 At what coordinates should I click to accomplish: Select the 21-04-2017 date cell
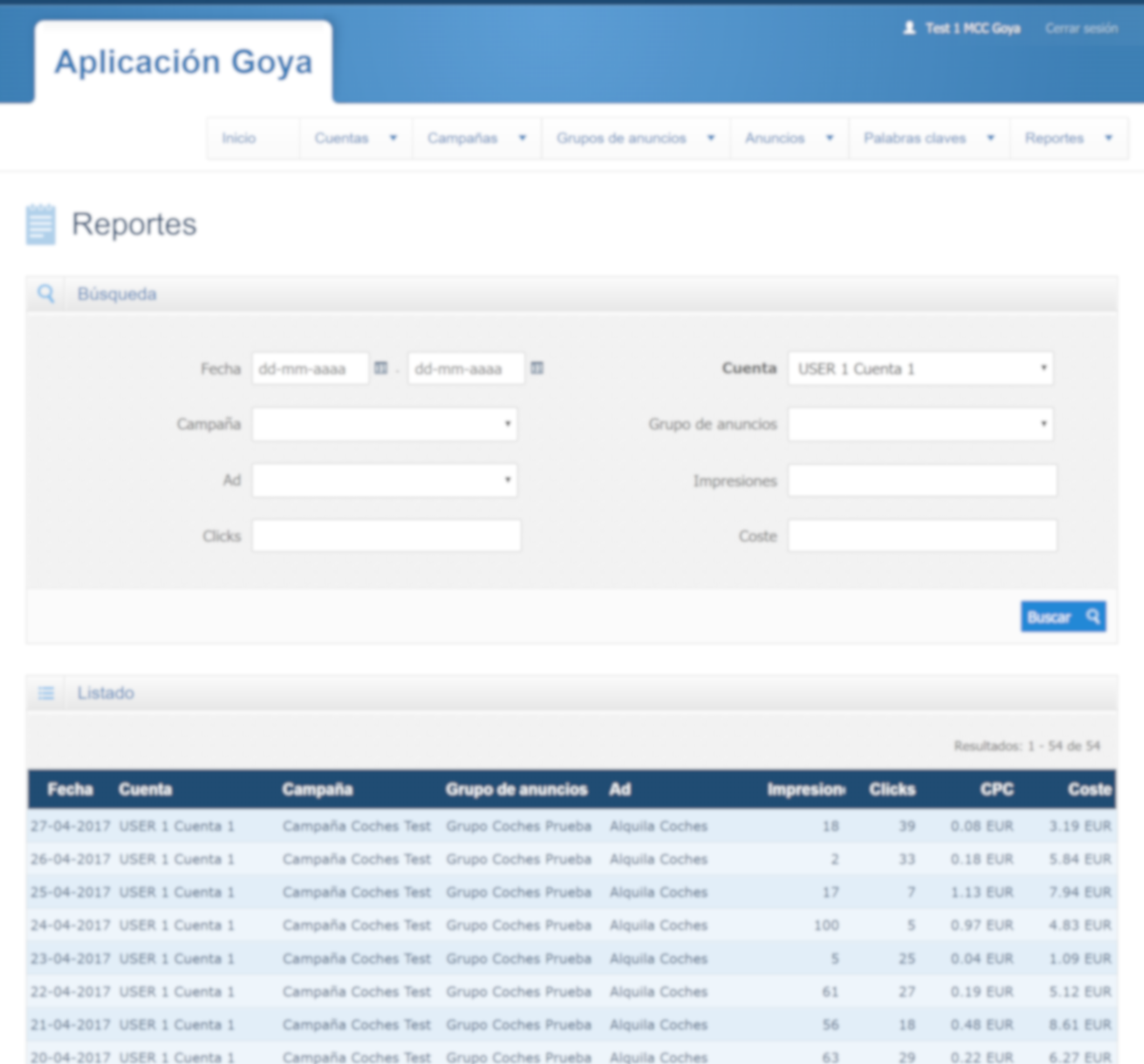tap(70, 1025)
